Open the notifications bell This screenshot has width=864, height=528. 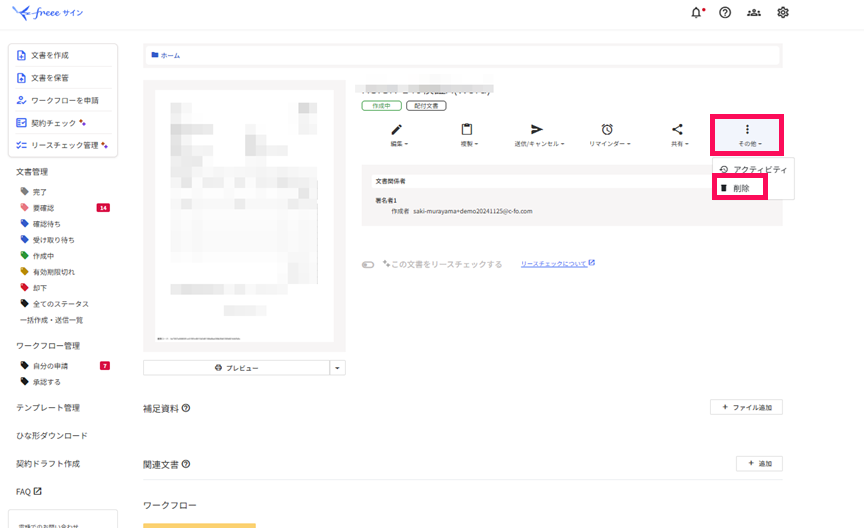697,13
